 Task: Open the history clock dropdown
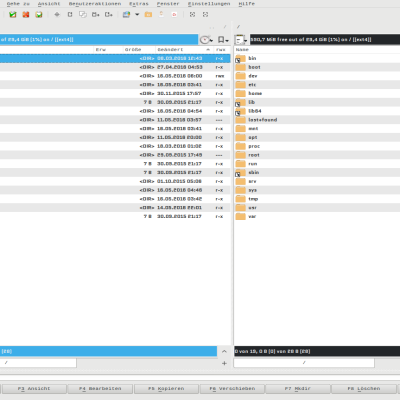(x=206, y=40)
